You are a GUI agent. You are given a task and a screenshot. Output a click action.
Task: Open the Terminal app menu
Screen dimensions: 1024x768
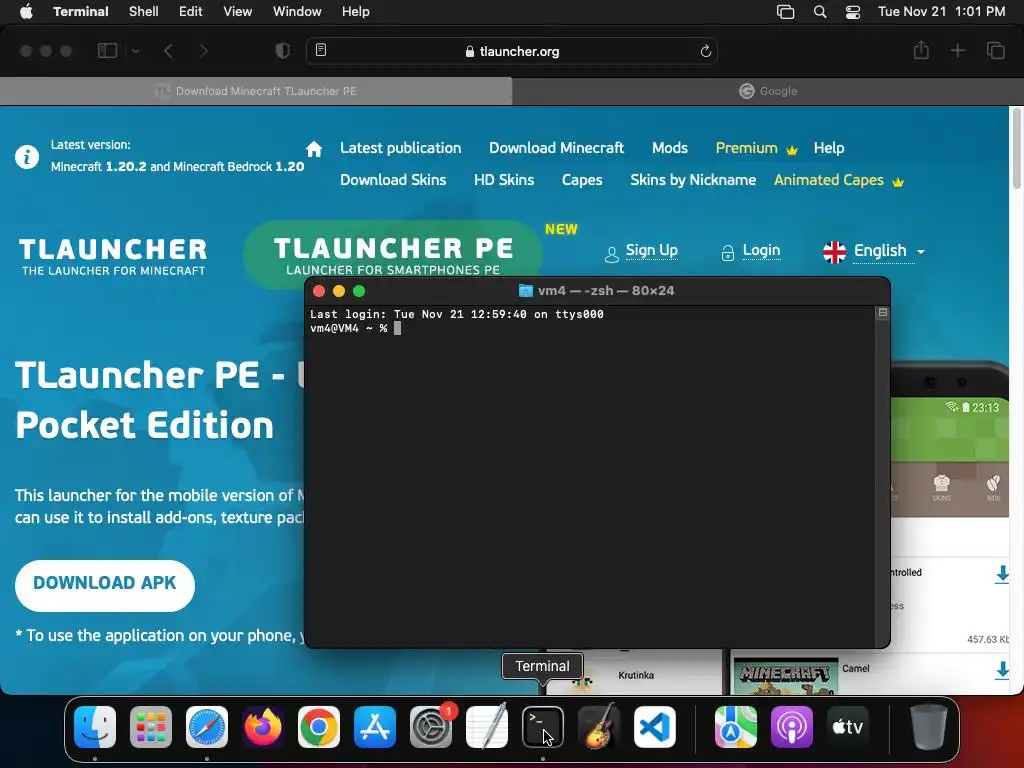pyautogui.click(x=81, y=12)
